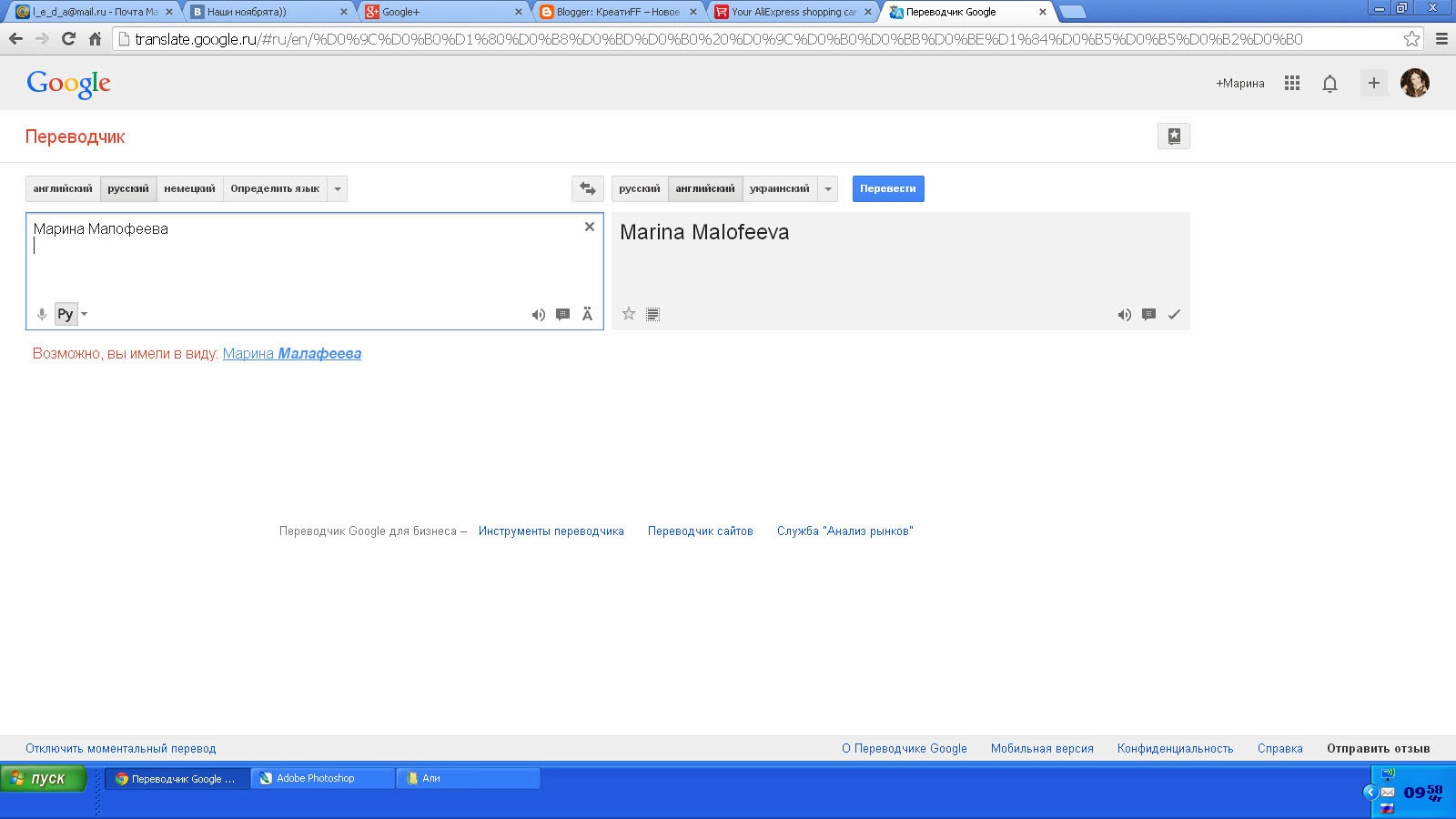Open the Справка help link
1456x819 pixels.
[1280, 749]
